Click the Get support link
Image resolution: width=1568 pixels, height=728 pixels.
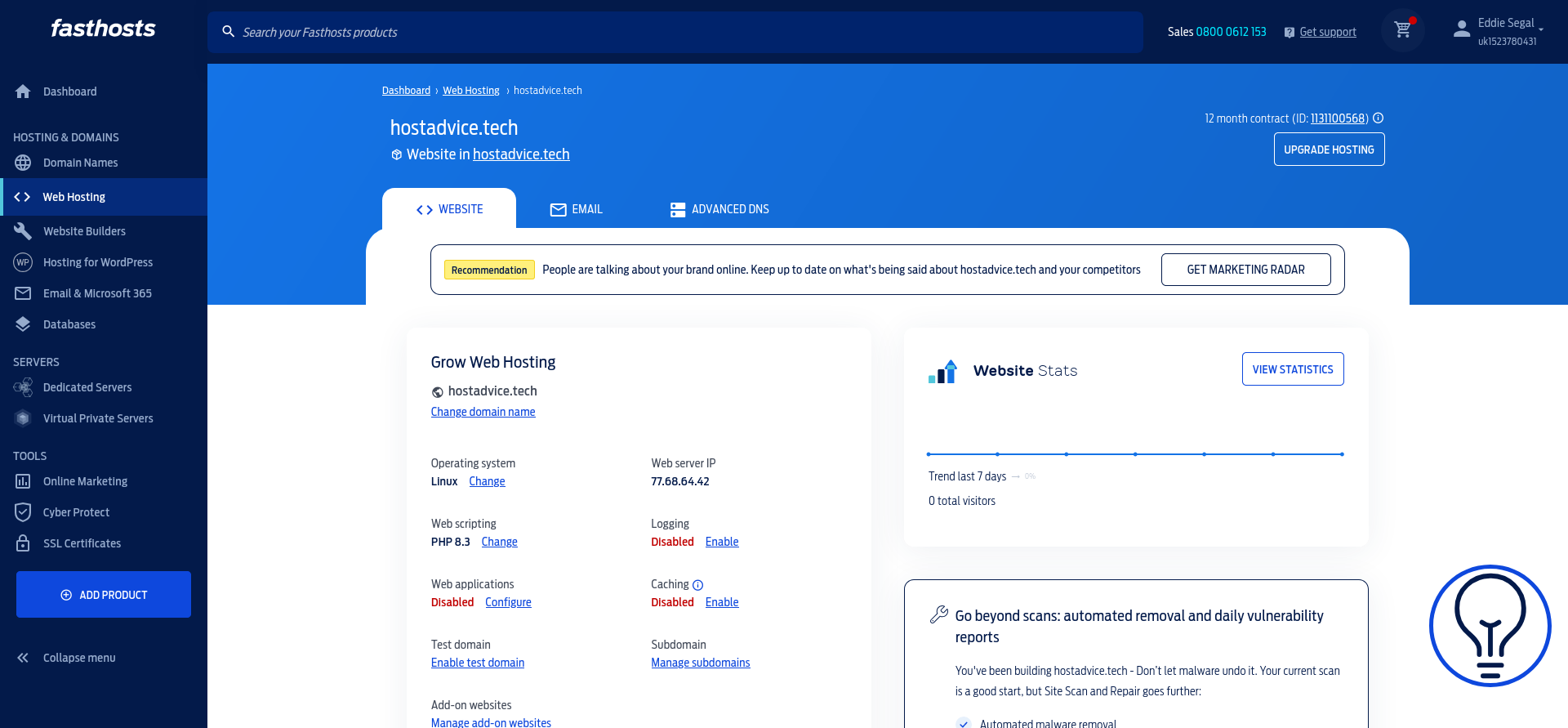point(1327,32)
